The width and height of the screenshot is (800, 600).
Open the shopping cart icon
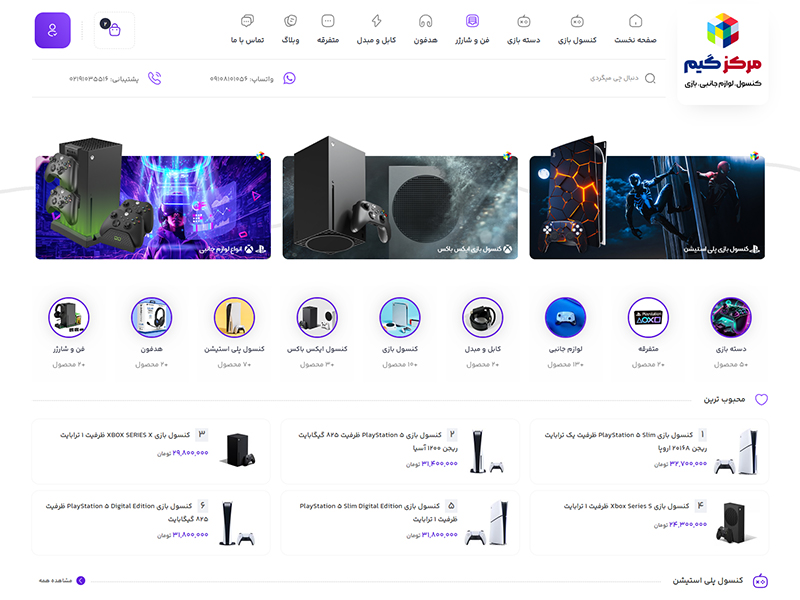pyautogui.click(x=114, y=31)
